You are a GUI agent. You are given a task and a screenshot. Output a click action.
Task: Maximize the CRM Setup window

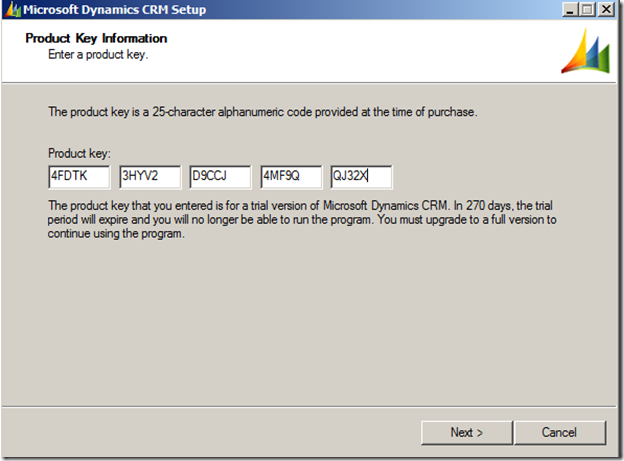(587, 9)
